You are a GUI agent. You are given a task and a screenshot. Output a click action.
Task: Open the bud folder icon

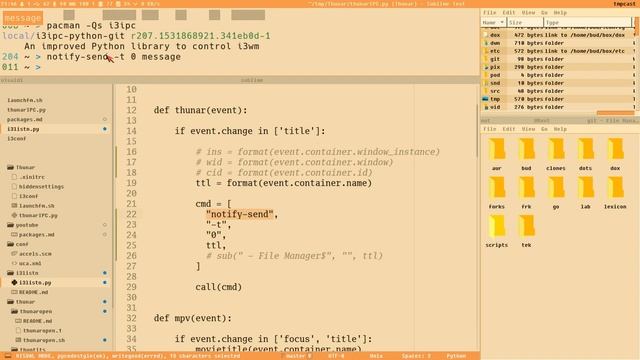(x=527, y=149)
